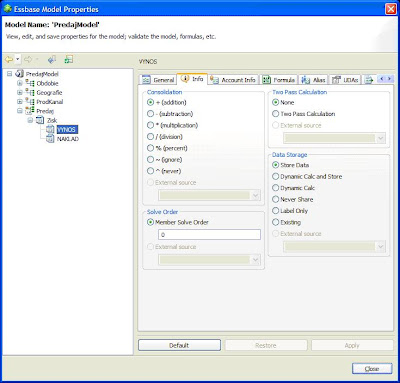The image size is (400, 383).
Task: Expand the Geografie tree node
Action: click(x=20, y=92)
